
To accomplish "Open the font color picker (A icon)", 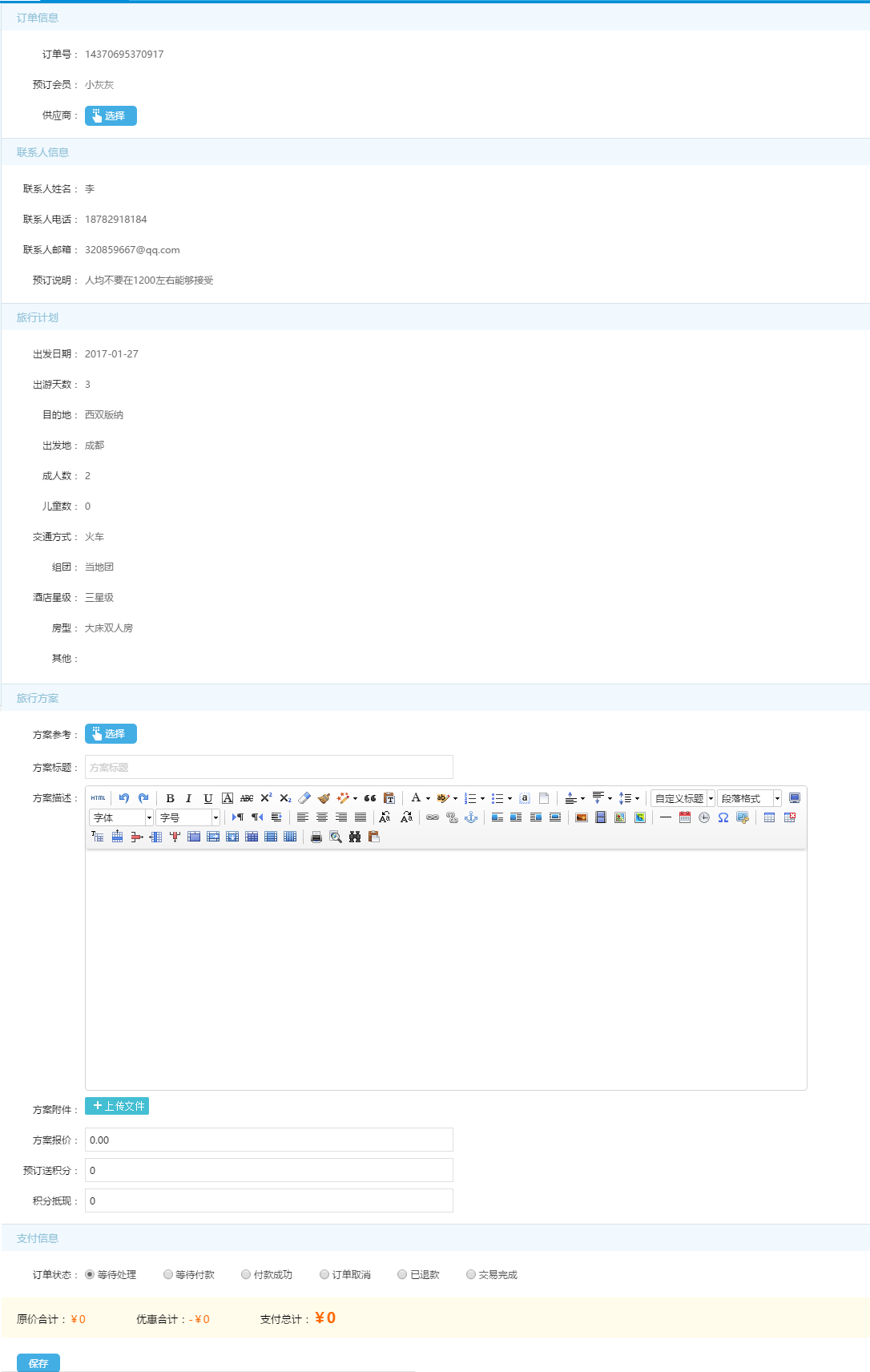I will (x=416, y=798).
